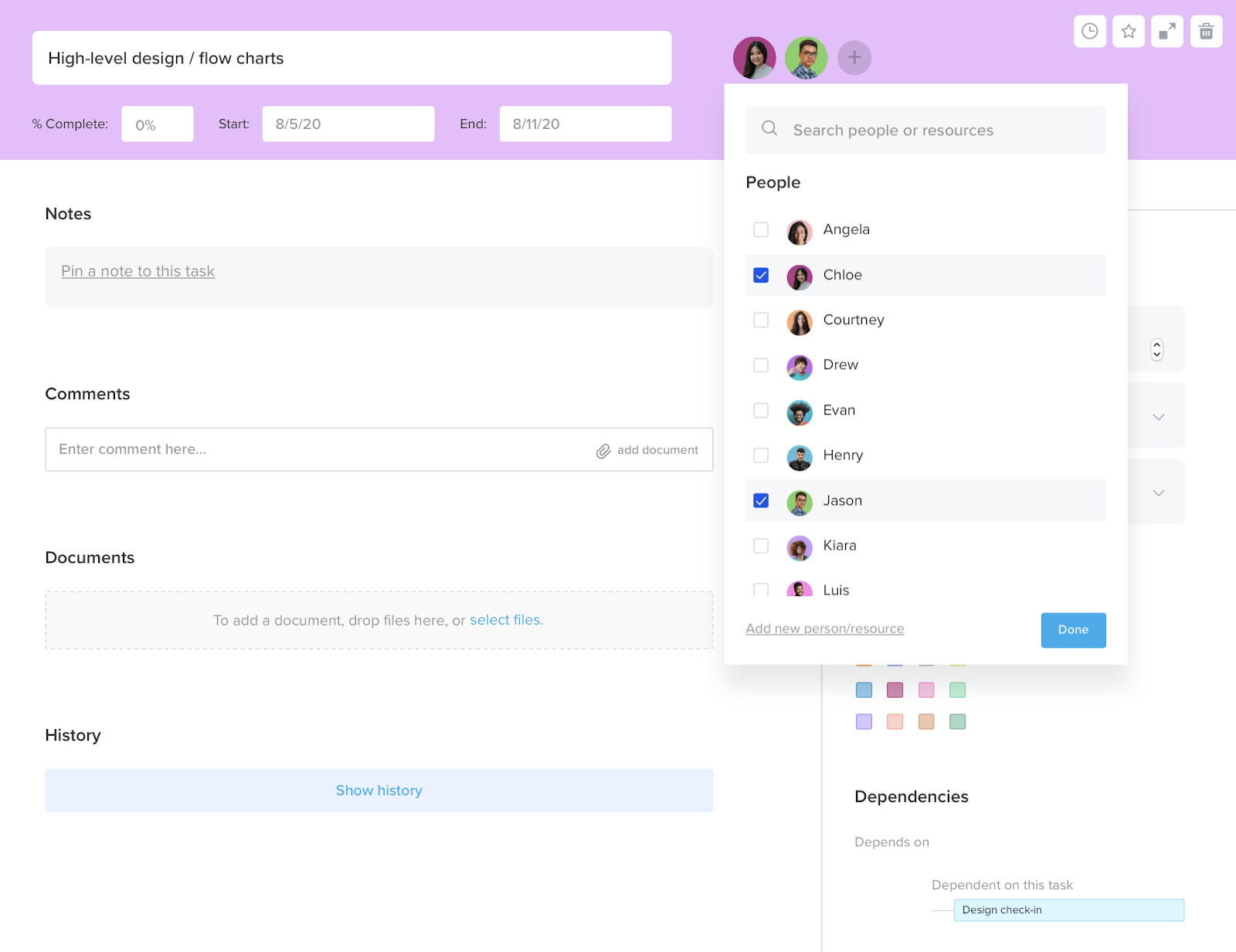Pick the lavender color swatch

864,721
